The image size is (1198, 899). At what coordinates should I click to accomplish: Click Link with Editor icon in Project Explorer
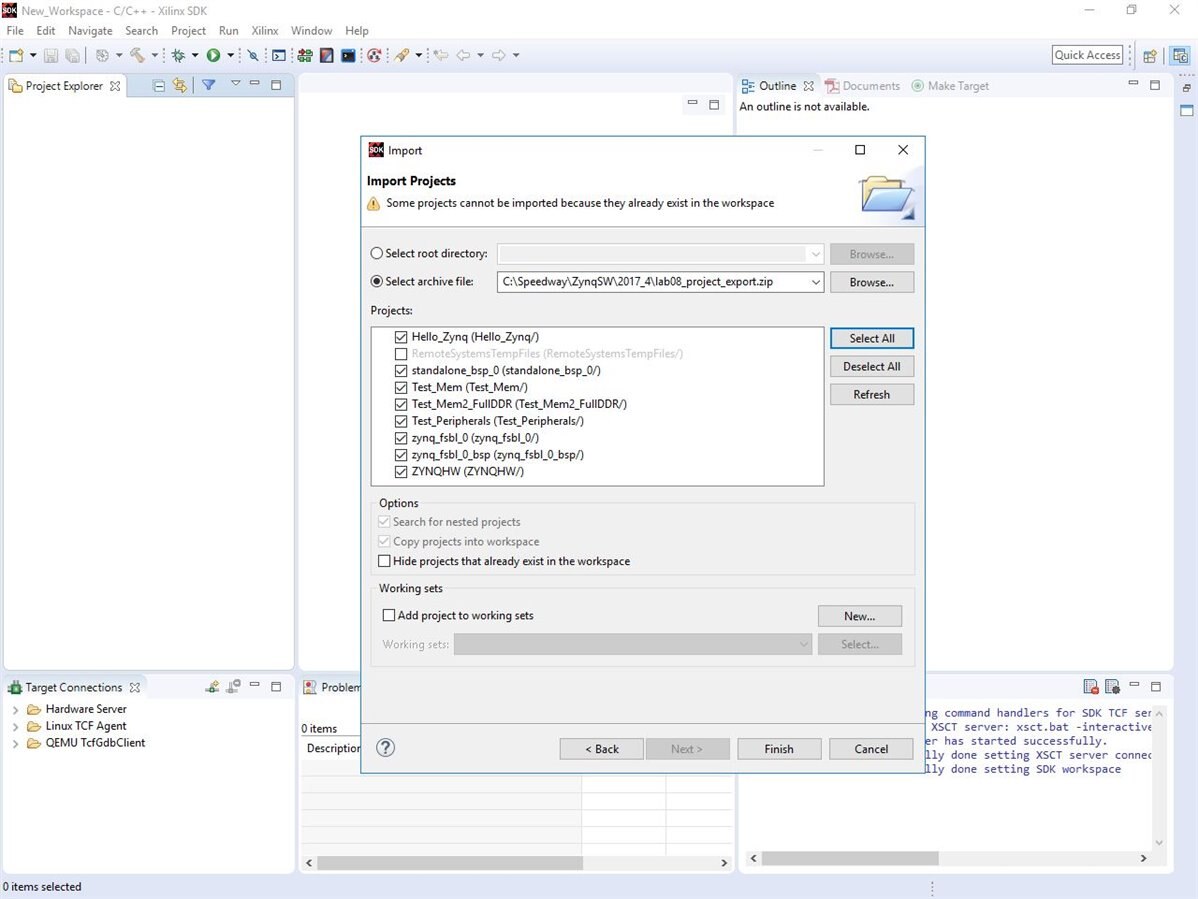pyautogui.click(x=180, y=86)
